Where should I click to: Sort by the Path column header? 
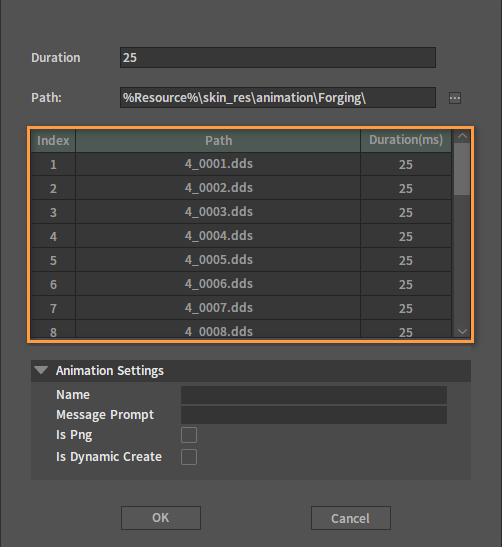tap(218, 141)
